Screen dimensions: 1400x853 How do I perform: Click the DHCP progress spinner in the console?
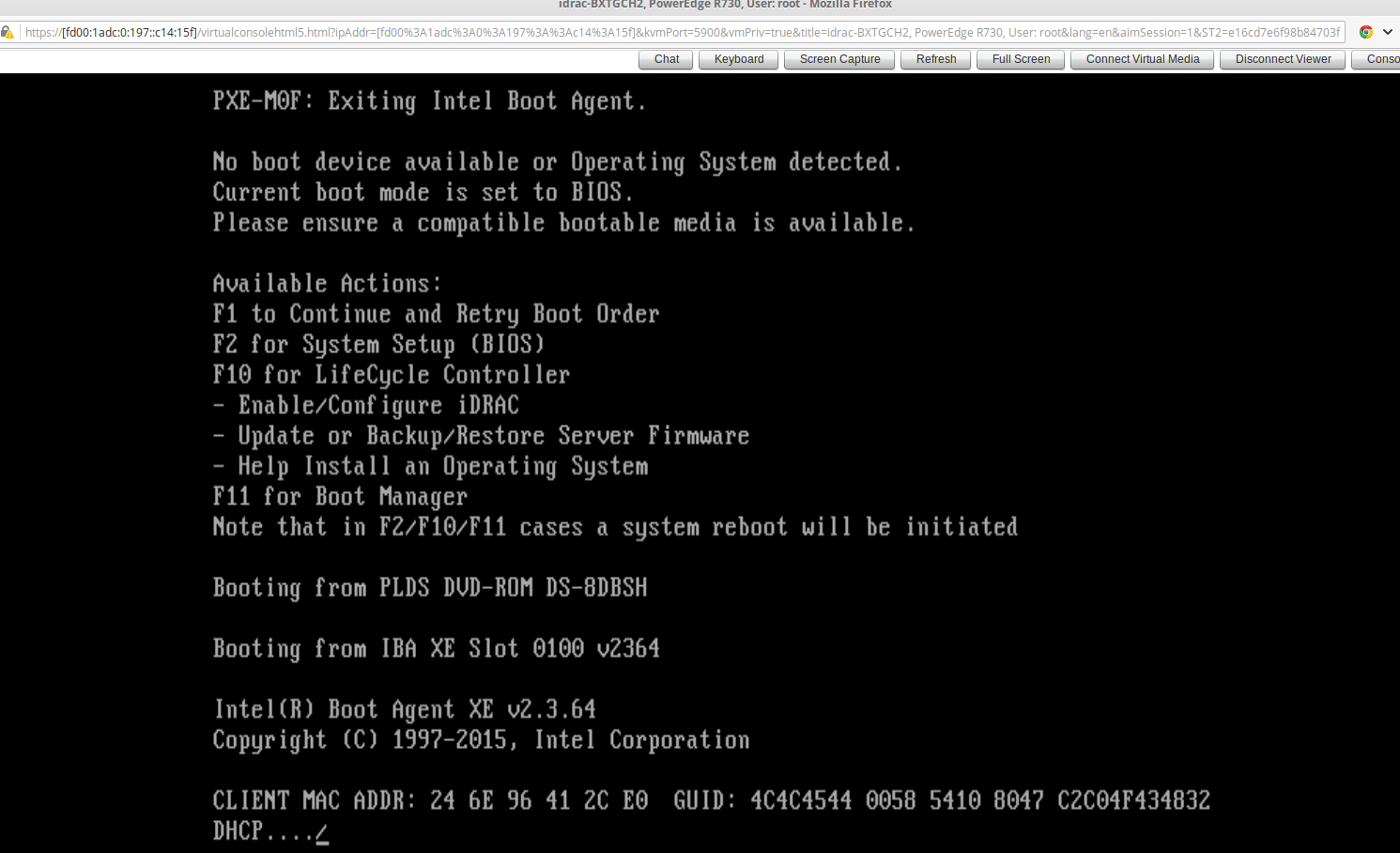322,832
